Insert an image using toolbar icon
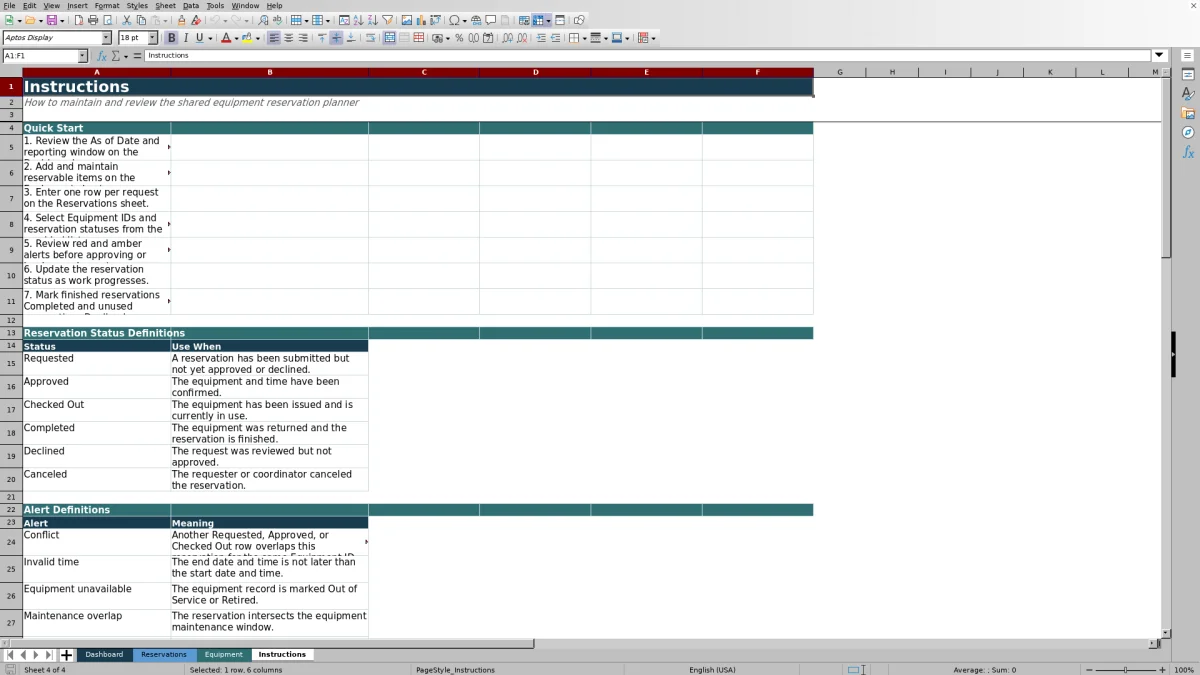This screenshot has height=675, width=1200. tap(407, 20)
